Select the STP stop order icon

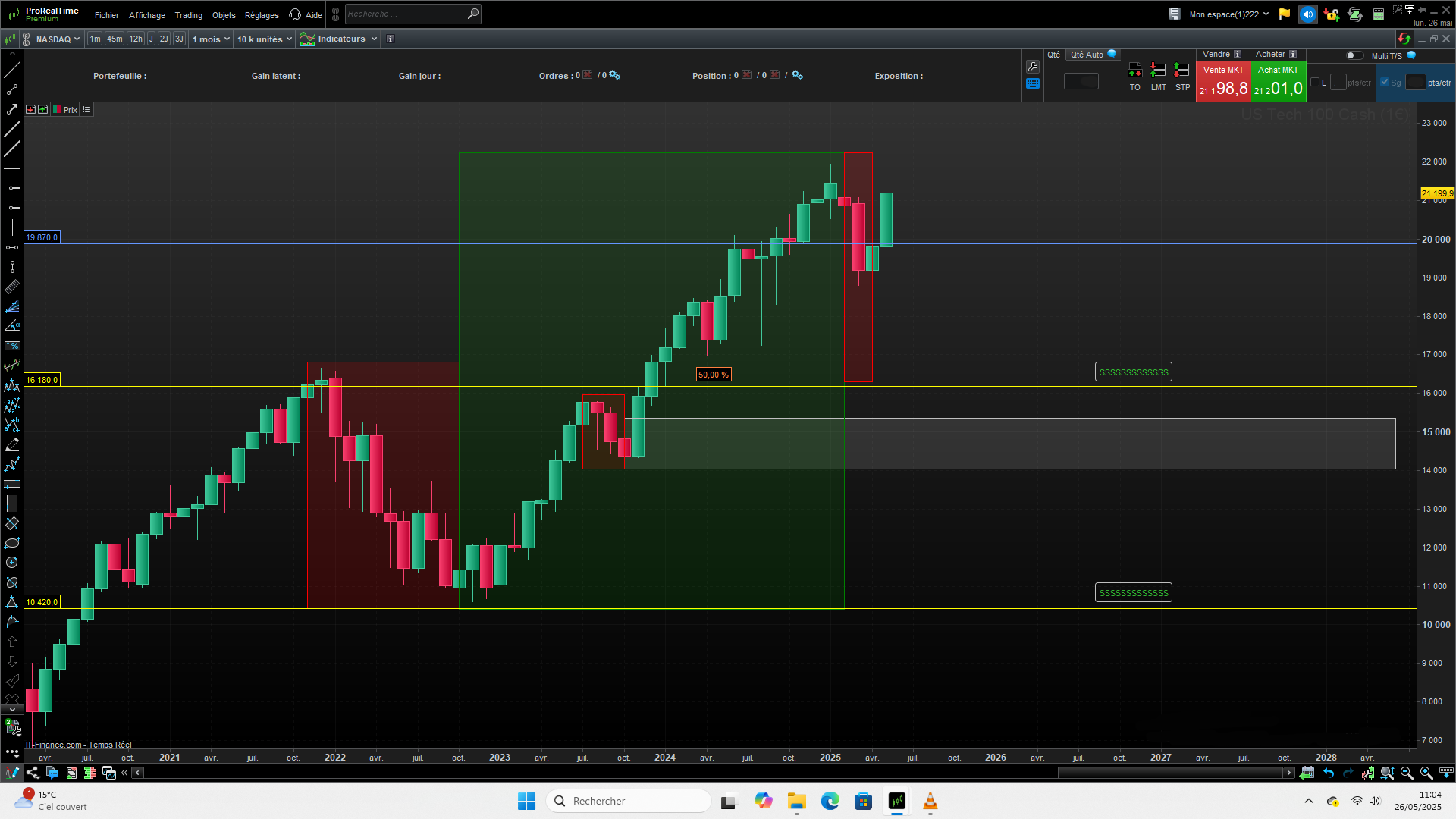point(1181,71)
